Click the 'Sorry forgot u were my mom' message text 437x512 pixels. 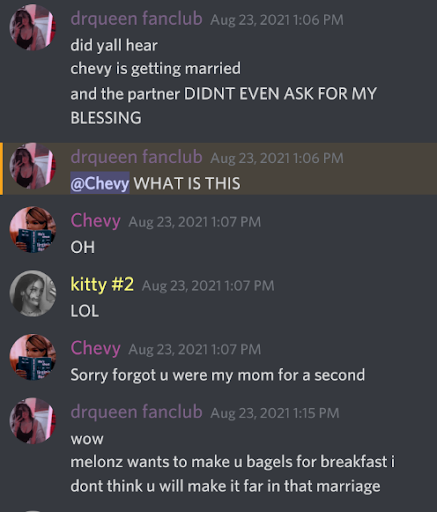point(217,375)
